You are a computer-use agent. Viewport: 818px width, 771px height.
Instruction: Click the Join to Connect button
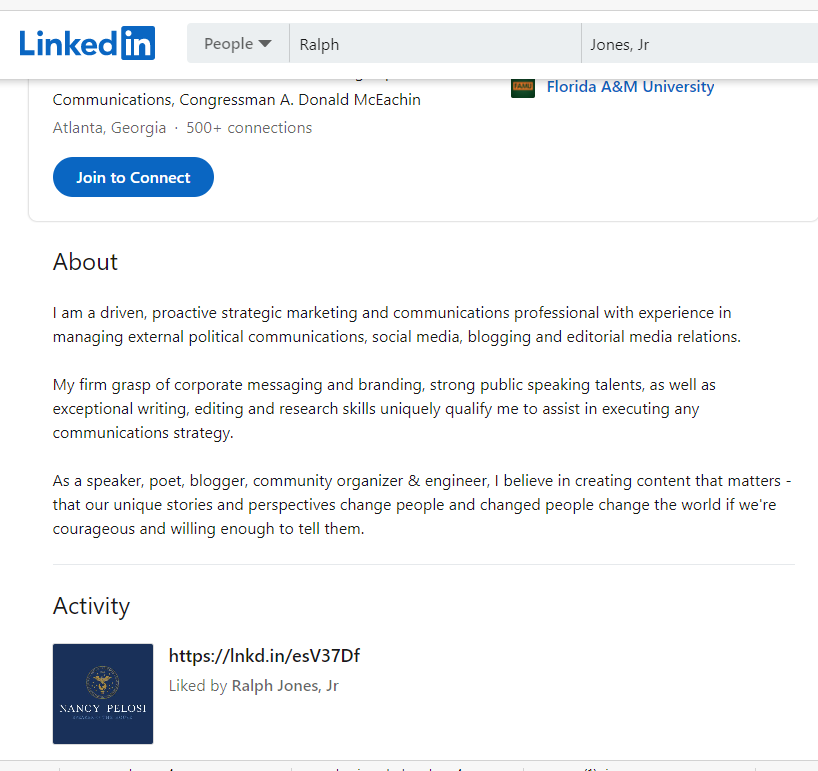(x=133, y=177)
